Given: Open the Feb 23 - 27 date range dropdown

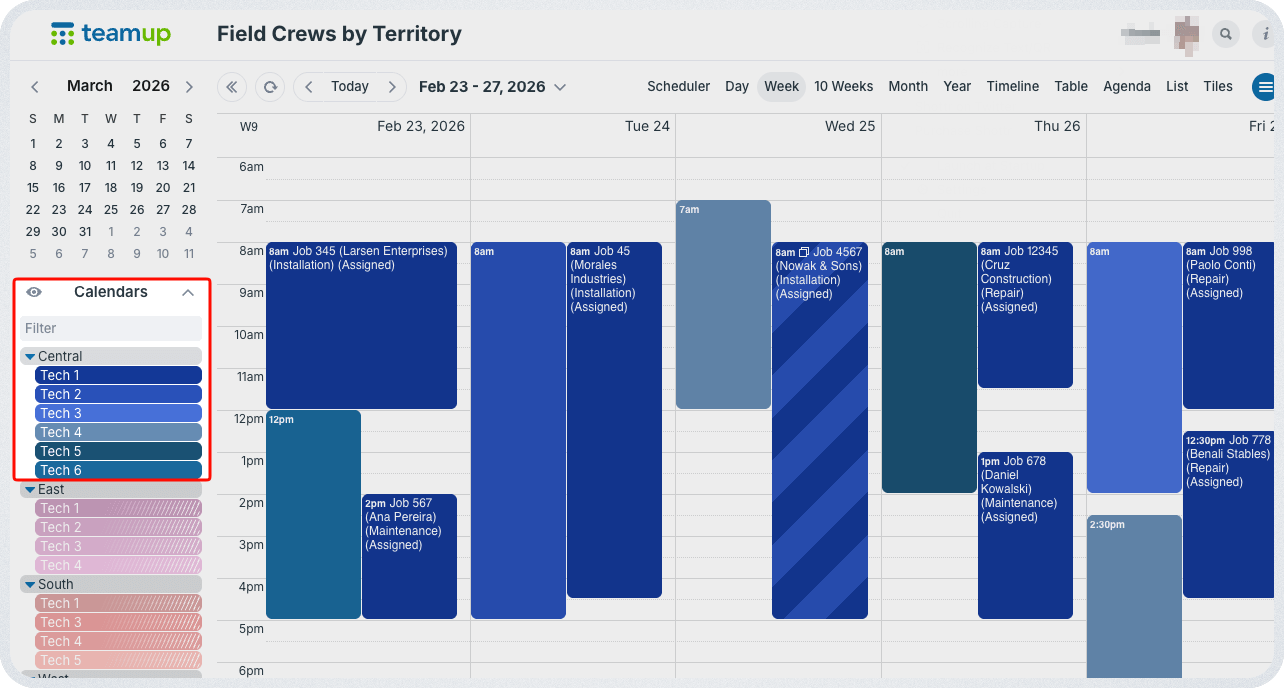Looking at the screenshot, I should coord(492,87).
